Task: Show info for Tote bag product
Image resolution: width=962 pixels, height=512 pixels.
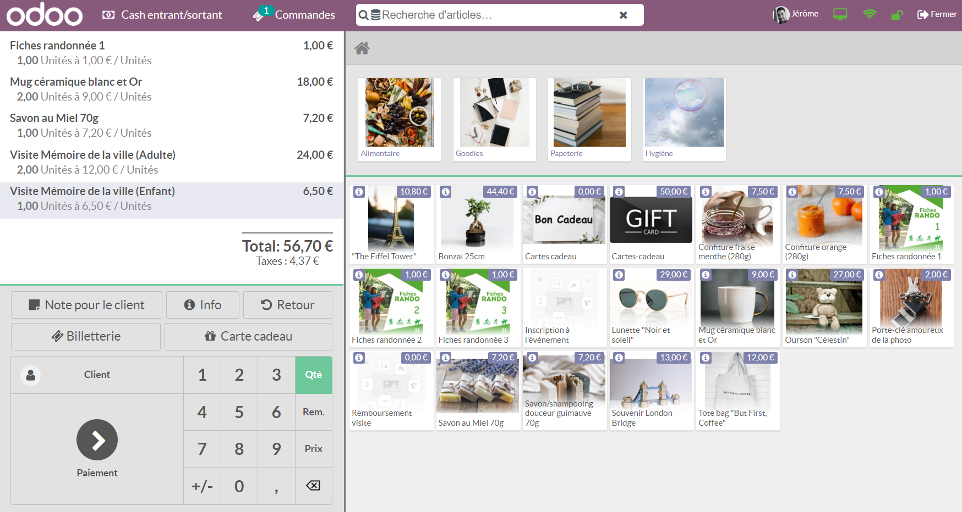Action: click(x=706, y=357)
